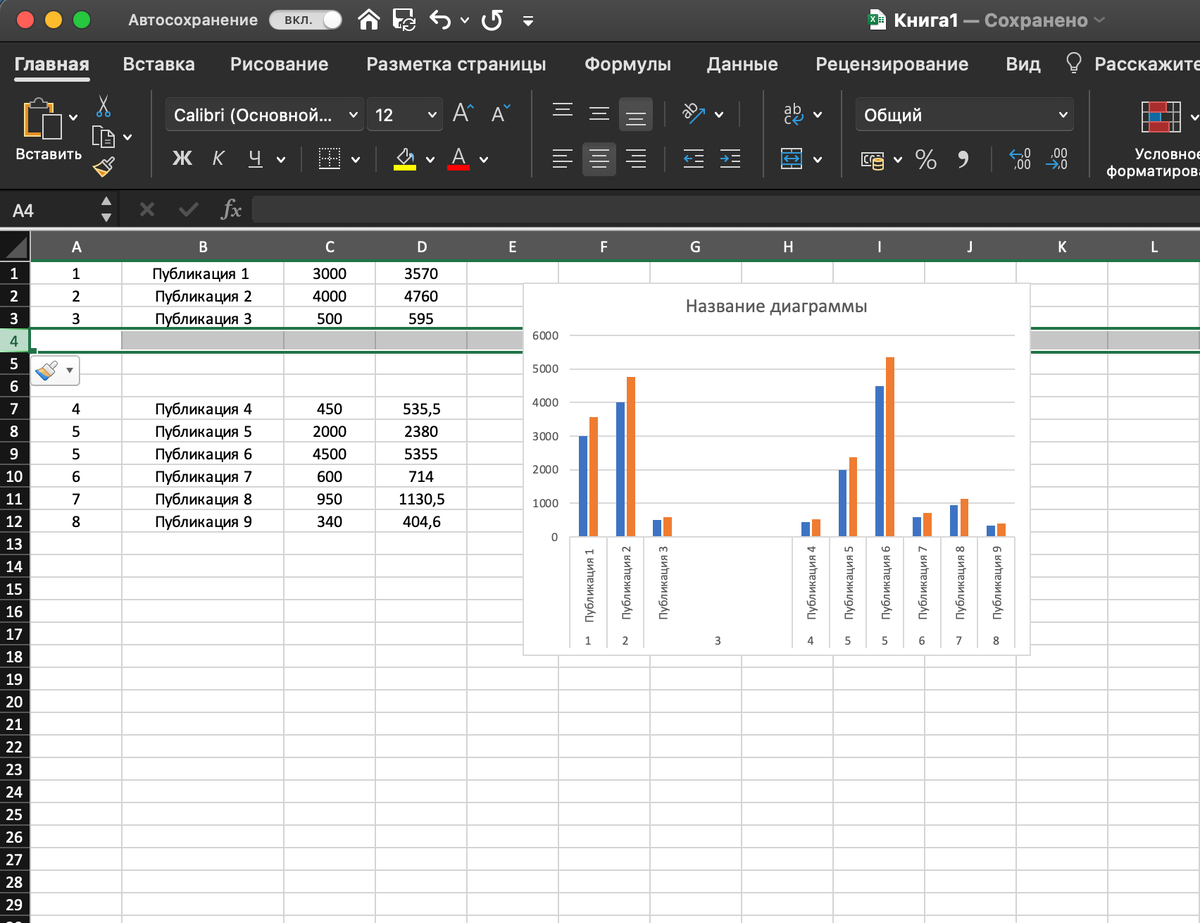Screen dimensions: 1200x923
Task: Open the font size dropdown showing 12
Action: coord(405,115)
